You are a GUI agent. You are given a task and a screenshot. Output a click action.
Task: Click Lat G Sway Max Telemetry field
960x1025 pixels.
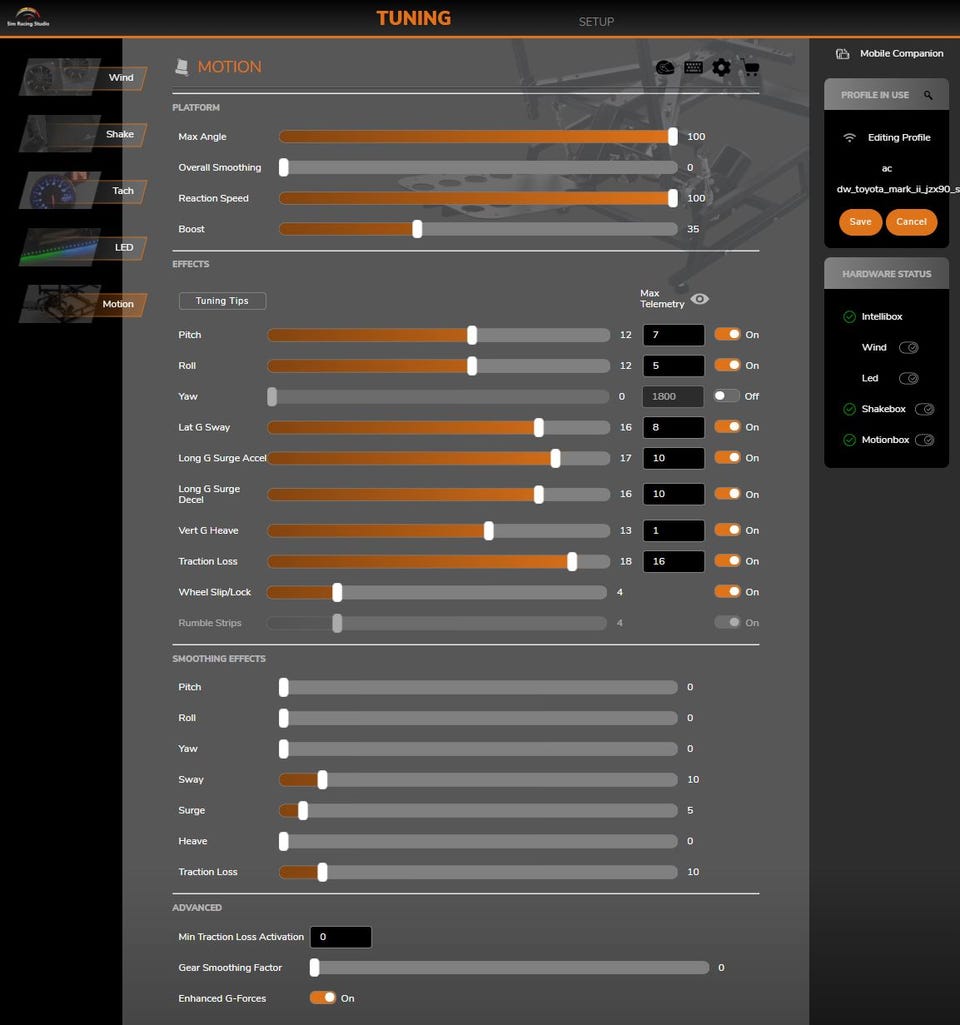coord(674,427)
